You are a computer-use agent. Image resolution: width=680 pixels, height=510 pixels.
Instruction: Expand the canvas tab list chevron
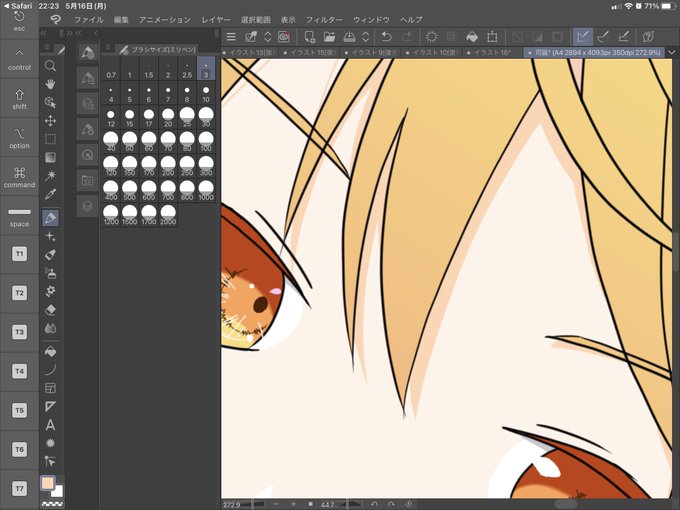[672, 52]
